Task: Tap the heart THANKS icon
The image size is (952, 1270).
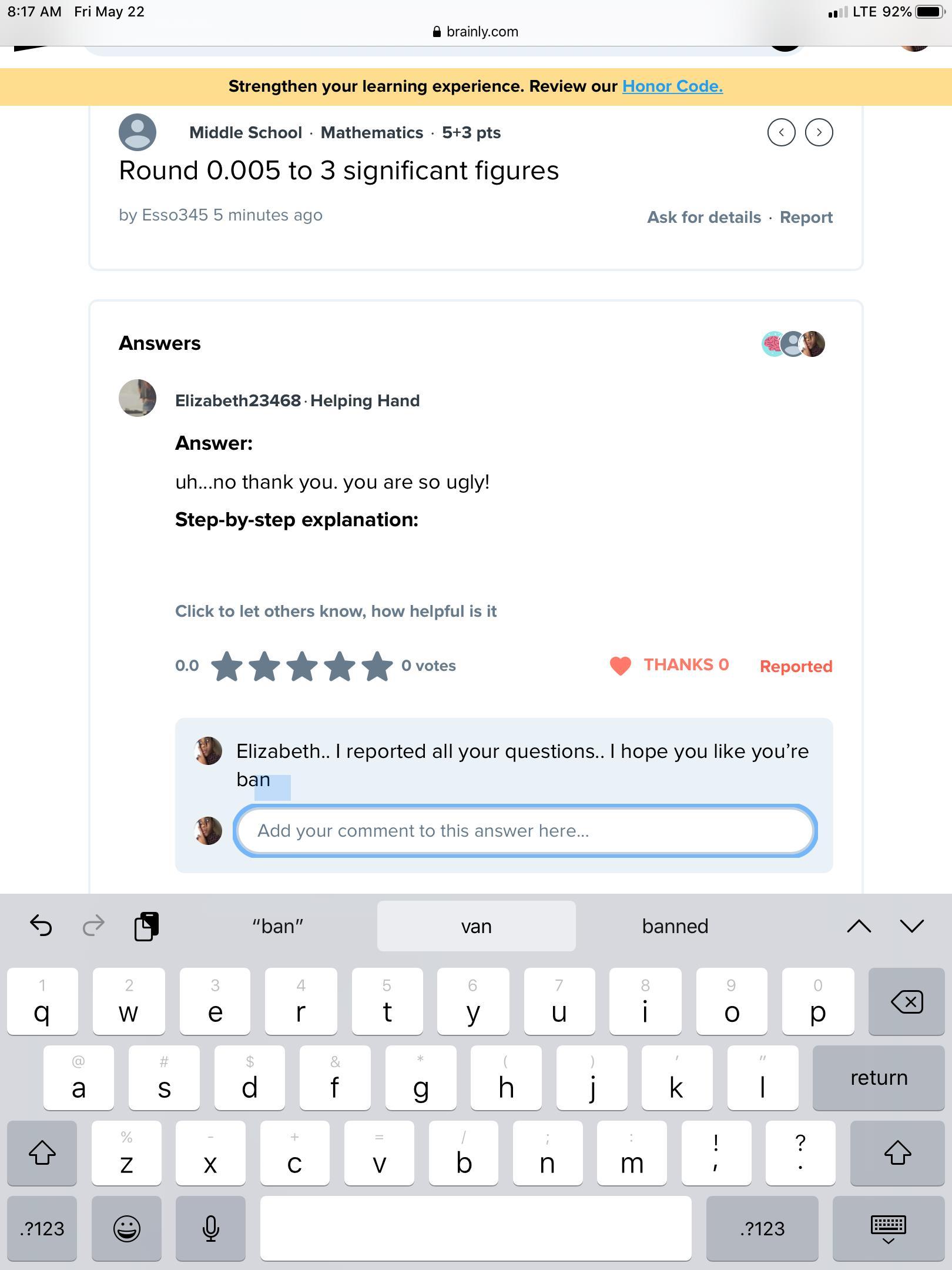Action: [620, 666]
